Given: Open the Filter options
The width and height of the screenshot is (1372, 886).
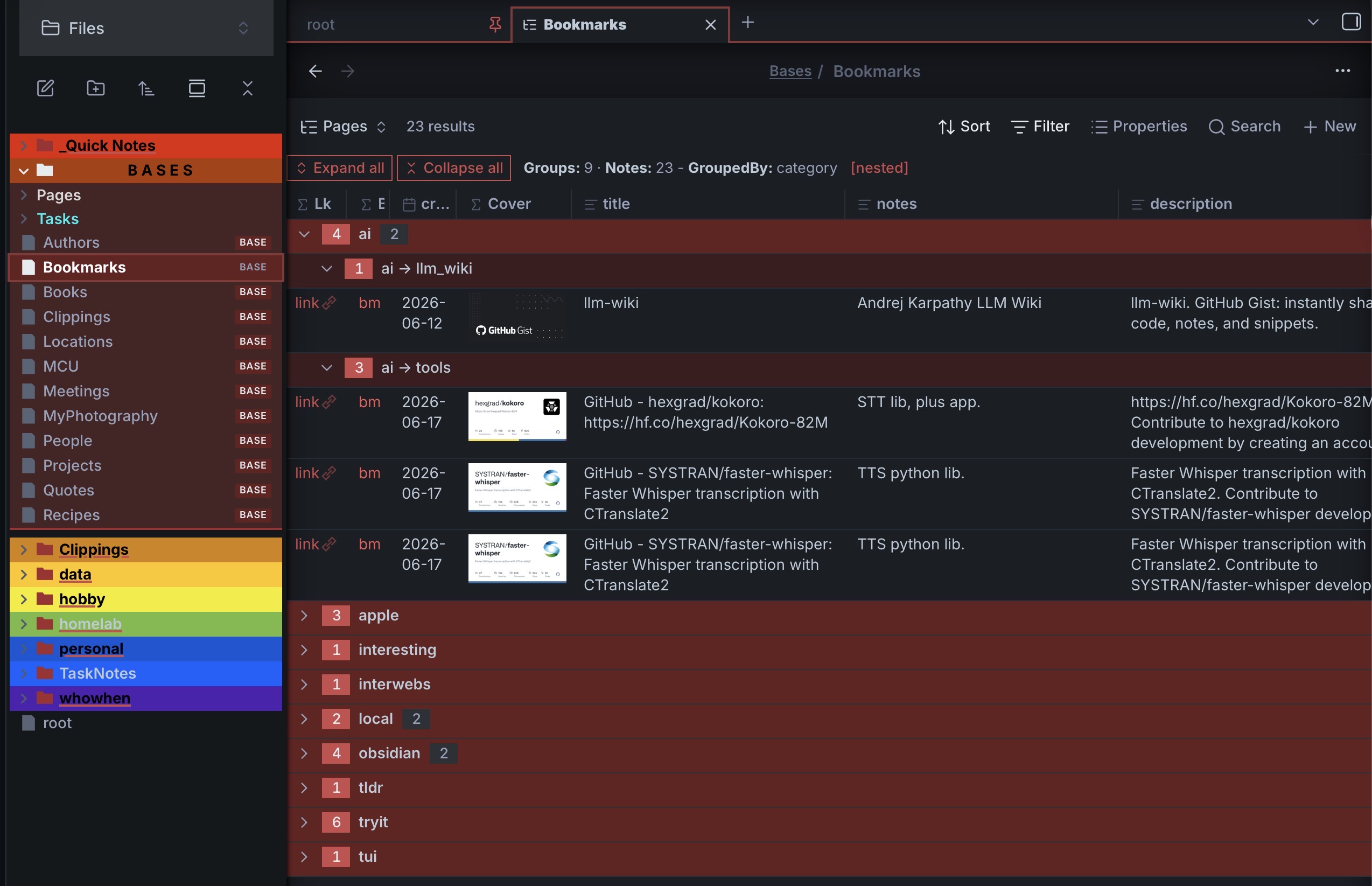Looking at the screenshot, I should 1040,127.
